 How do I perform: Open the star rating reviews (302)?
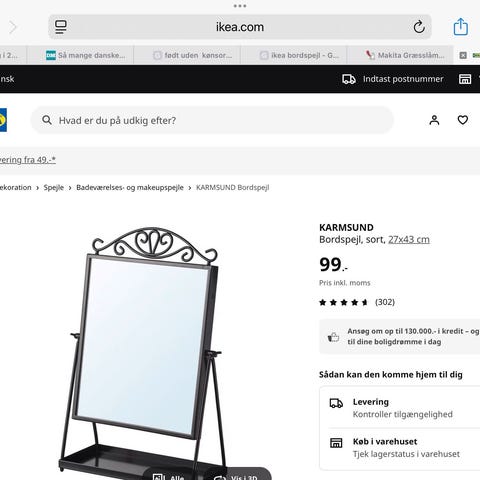(x=357, y=302)
